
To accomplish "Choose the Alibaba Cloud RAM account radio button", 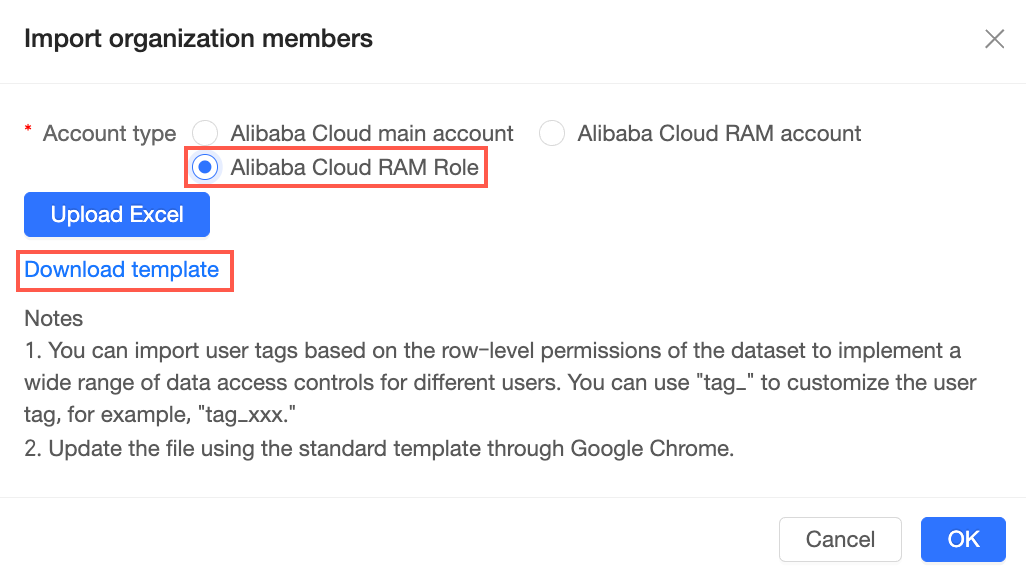I will tap(552, 133).
